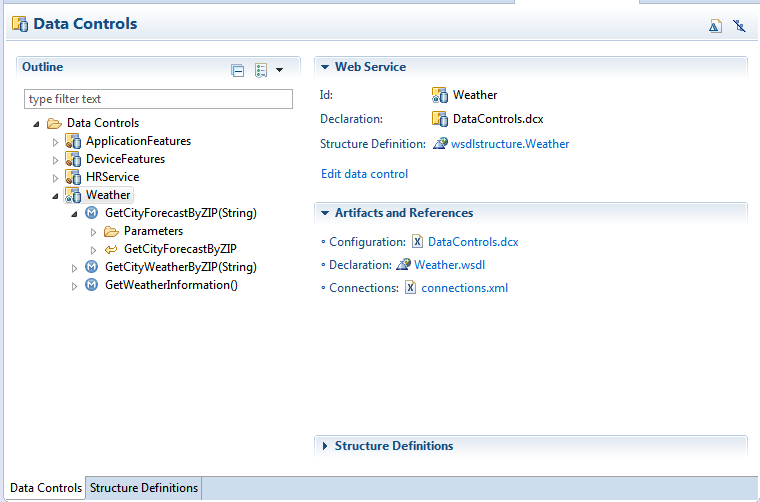The width and height of the screenshot is (760, 502).
Task: Click the Data Controls page title
Action: [85, 24]
